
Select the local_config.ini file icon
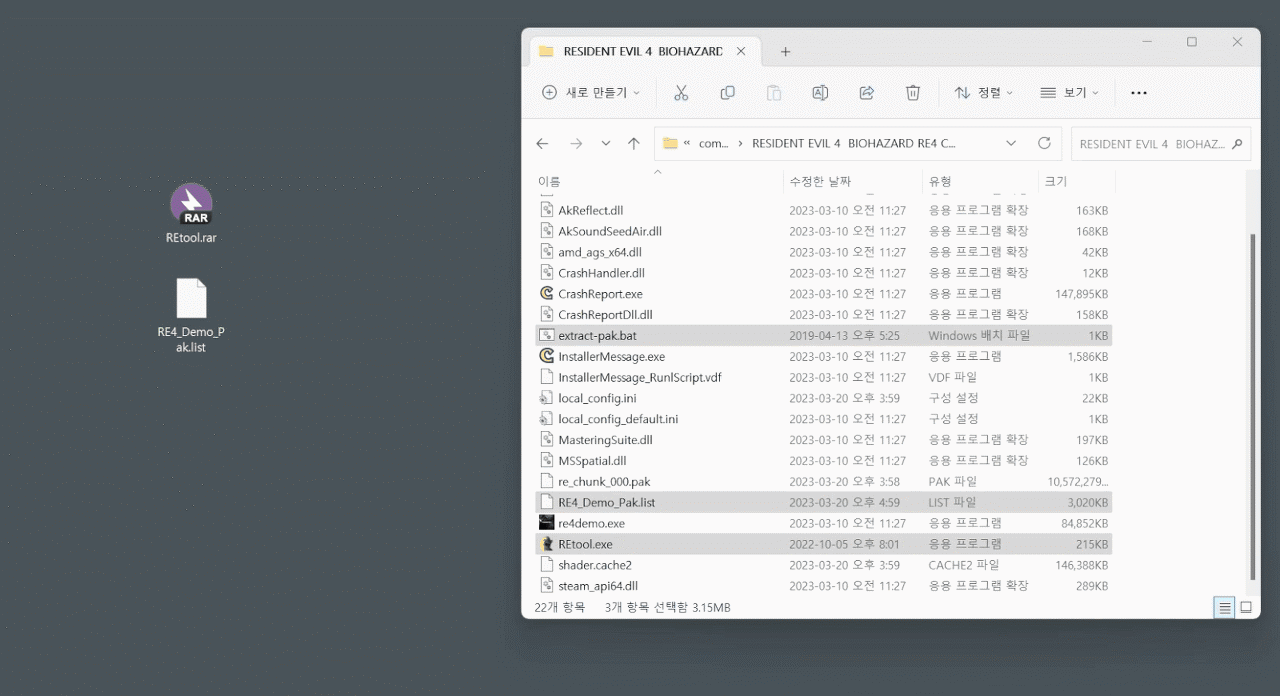[547, 398]
